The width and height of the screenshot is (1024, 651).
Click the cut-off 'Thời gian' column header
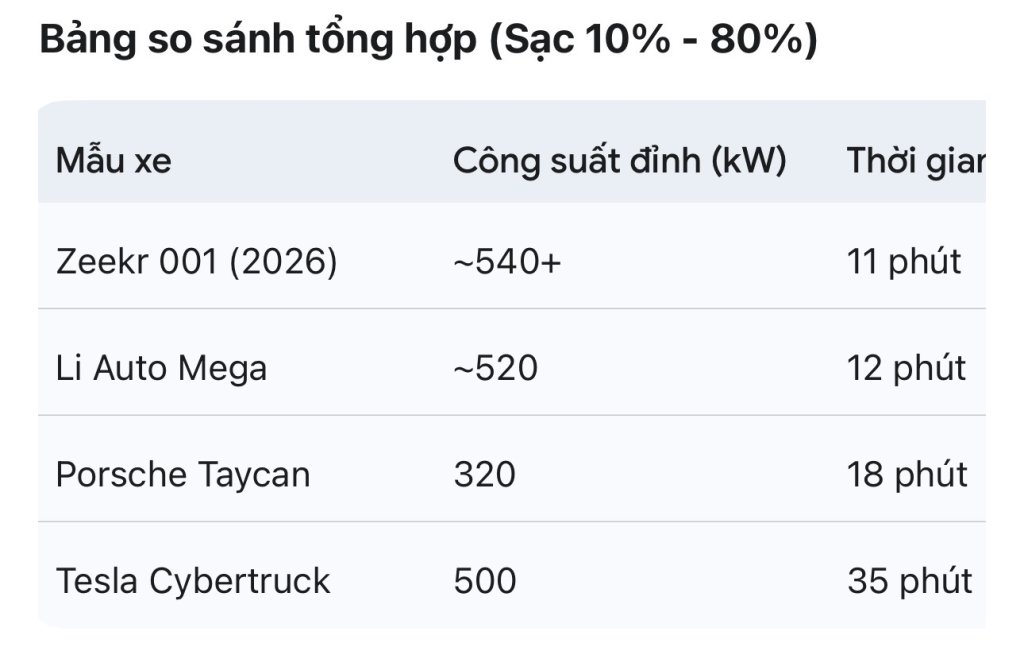[916, 161]
